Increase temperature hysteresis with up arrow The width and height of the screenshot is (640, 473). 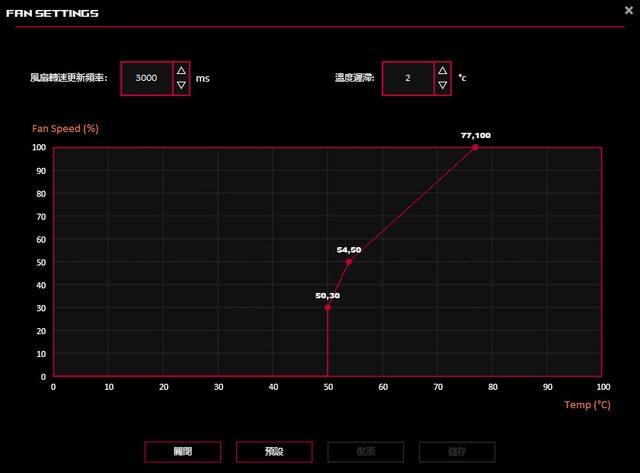coord(442,70)
